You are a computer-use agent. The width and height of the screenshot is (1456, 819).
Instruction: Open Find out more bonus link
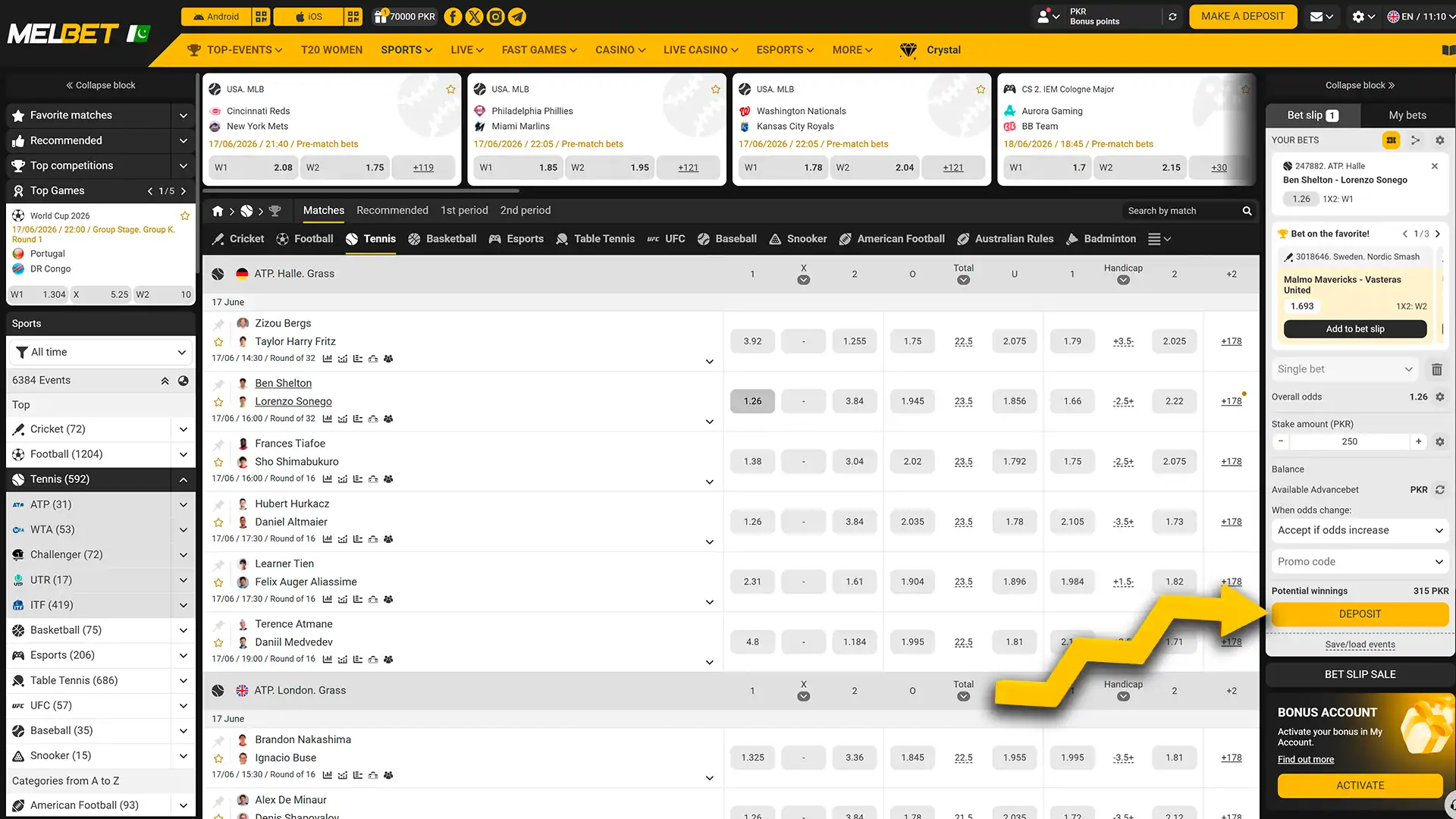(x=1306, y=760)
